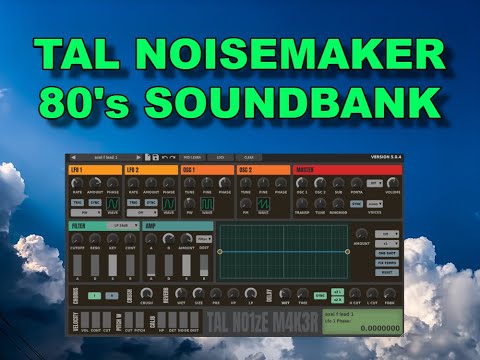Click the LFO 2 Phase knob
Viewport: 480px width, 360px height.
(169, 183)
